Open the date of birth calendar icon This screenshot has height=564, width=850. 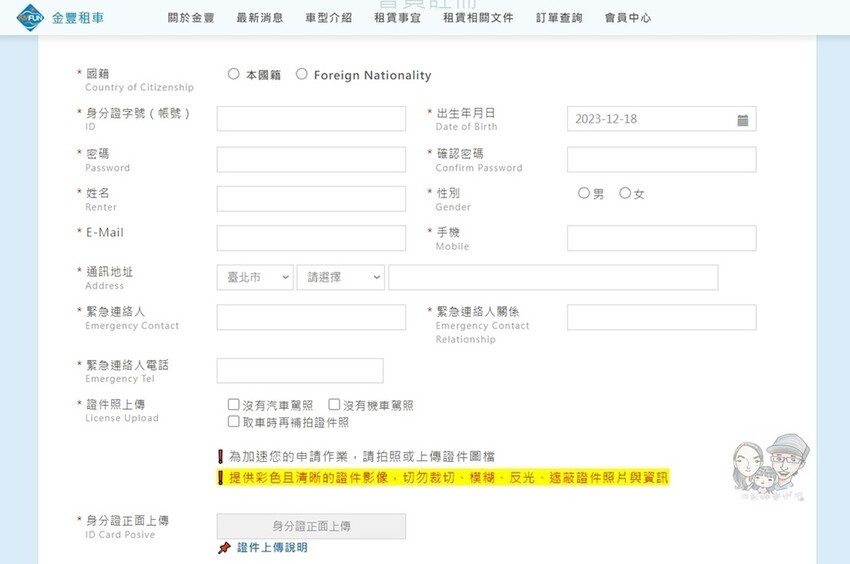point(742,120)
